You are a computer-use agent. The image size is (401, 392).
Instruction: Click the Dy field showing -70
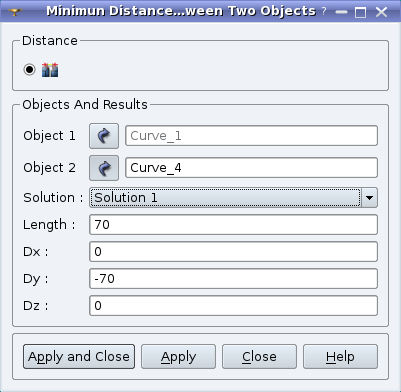pos(233,279)
